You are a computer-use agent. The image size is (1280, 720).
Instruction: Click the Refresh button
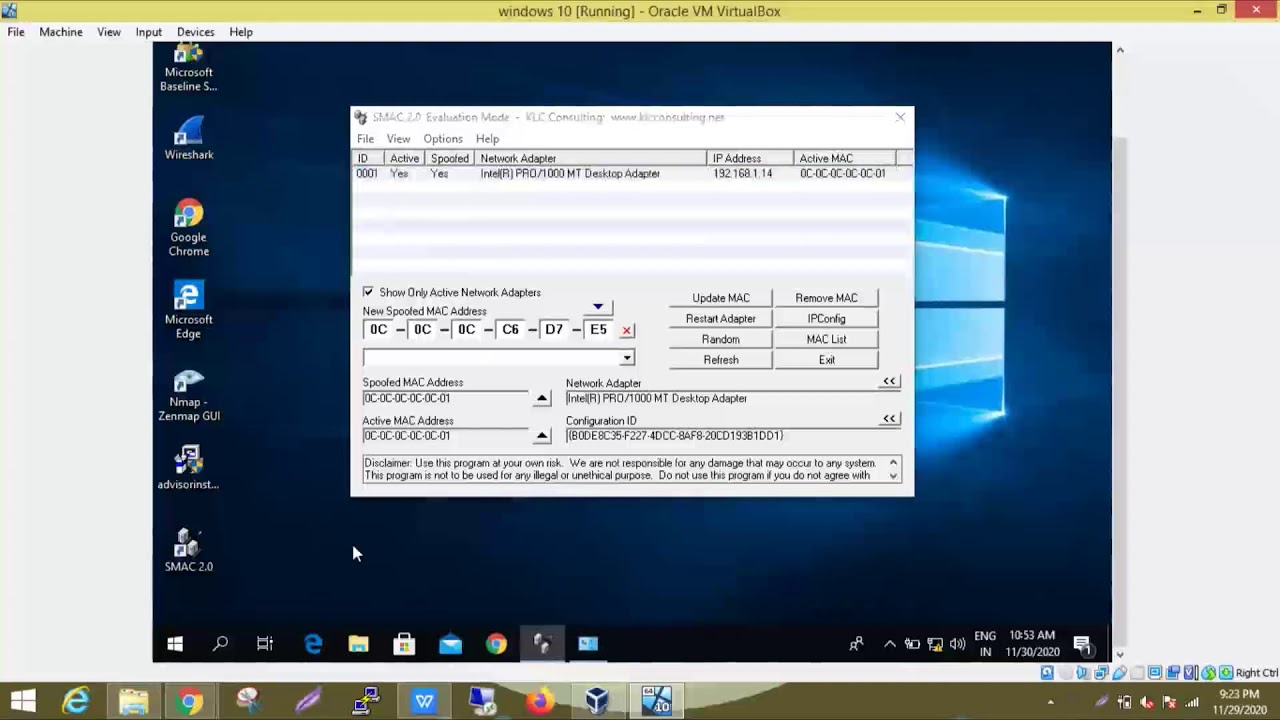tap(721, 360)
